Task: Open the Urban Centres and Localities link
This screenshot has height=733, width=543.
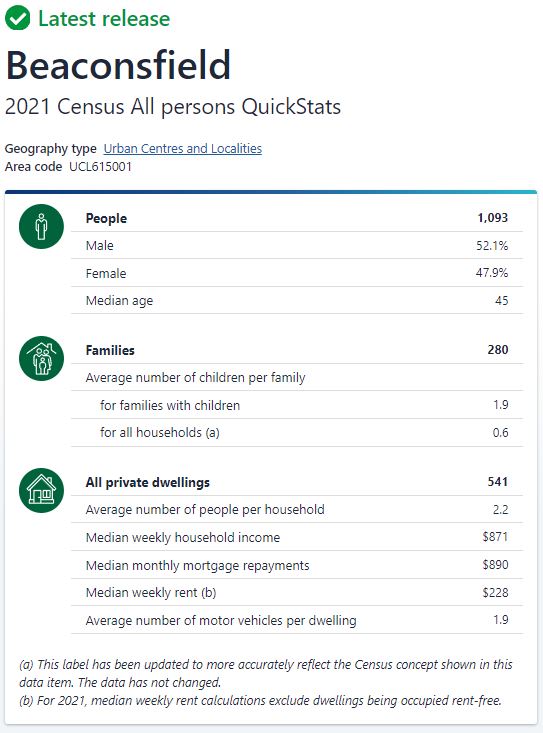Action: pyautogui.click(x=183, y=149)
